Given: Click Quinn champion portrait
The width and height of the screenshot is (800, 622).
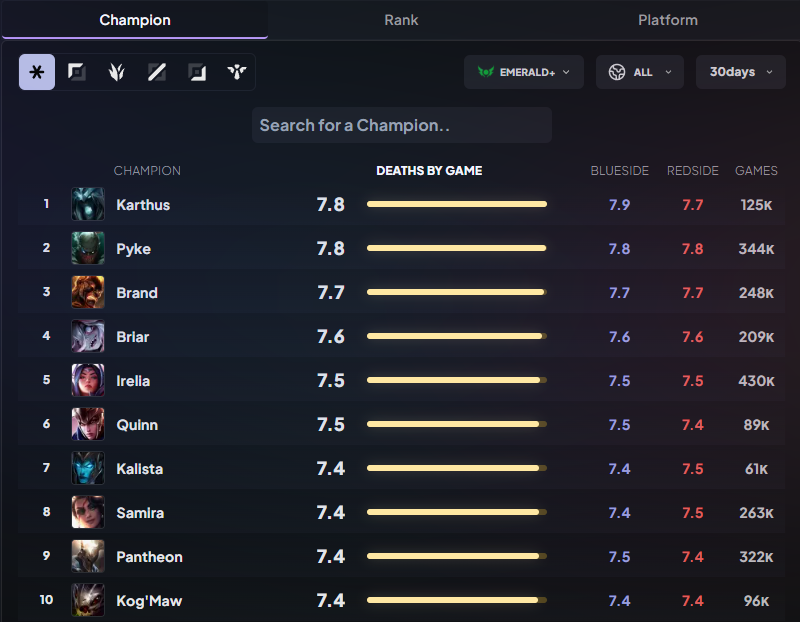Looking at the screenshot, I should click(88, 424).
